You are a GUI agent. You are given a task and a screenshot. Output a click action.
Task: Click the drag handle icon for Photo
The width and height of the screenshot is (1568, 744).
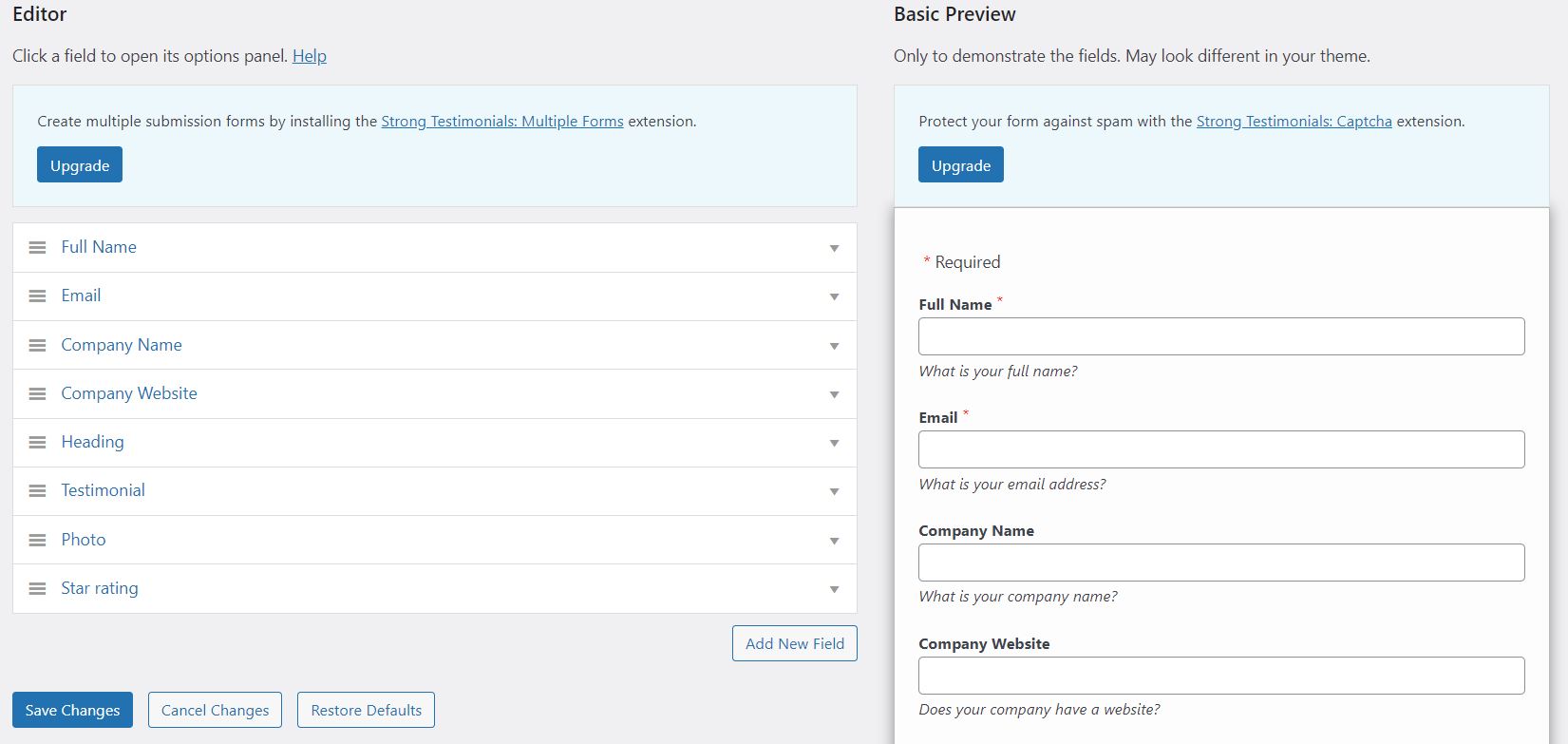(x=37, y=541)
